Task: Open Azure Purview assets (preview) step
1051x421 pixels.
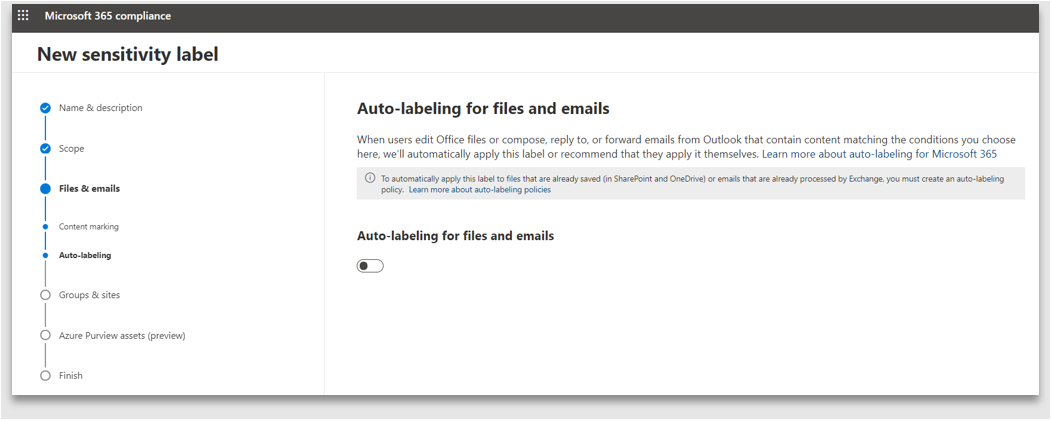Action: [121, 336]
